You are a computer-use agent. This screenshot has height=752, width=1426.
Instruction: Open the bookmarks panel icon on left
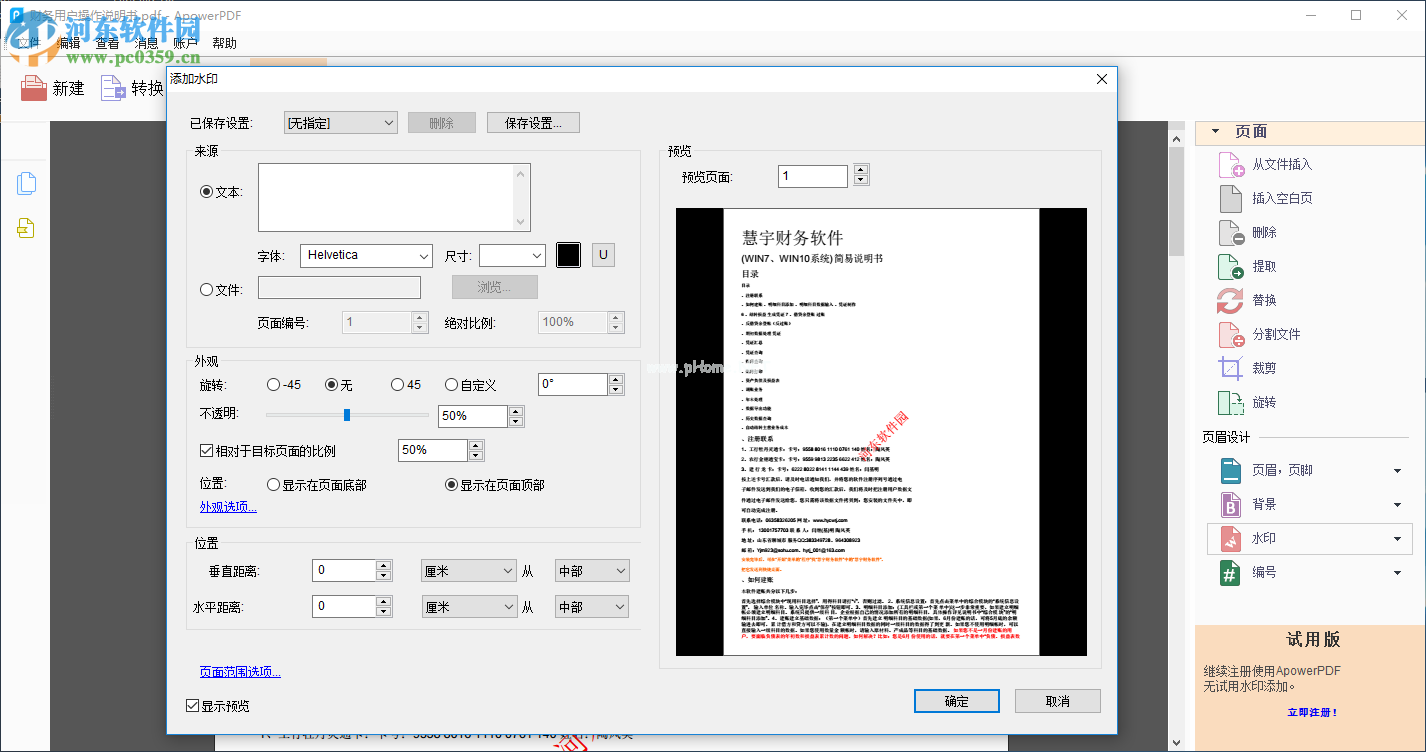point(27,228)
